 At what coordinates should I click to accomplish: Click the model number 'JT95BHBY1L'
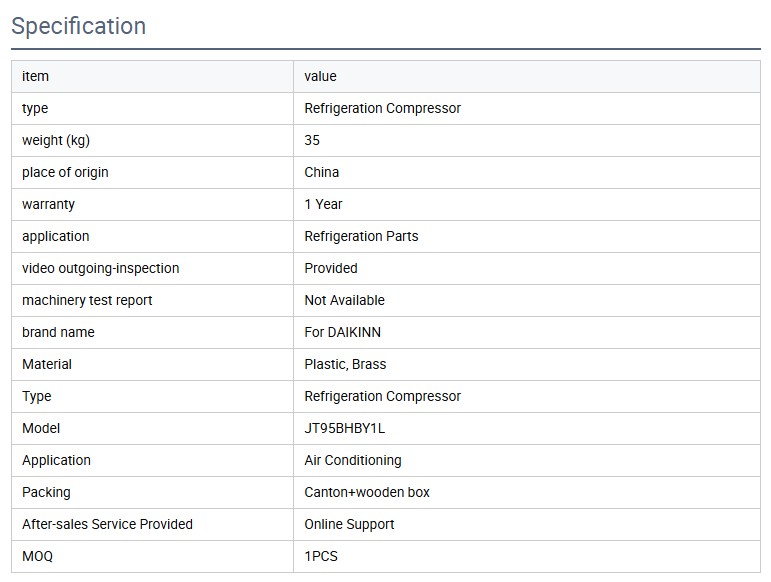click(x=345, y=429)
